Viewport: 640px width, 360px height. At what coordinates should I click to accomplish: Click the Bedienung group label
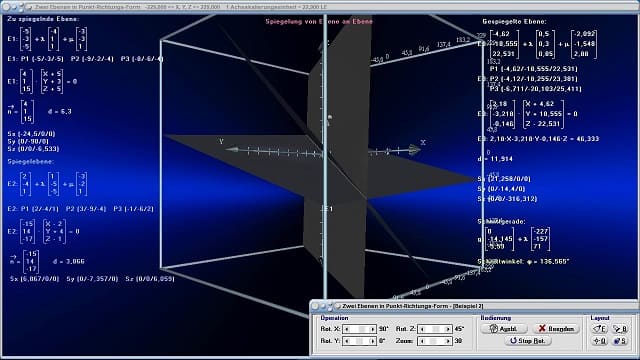(x=496, y=318)
